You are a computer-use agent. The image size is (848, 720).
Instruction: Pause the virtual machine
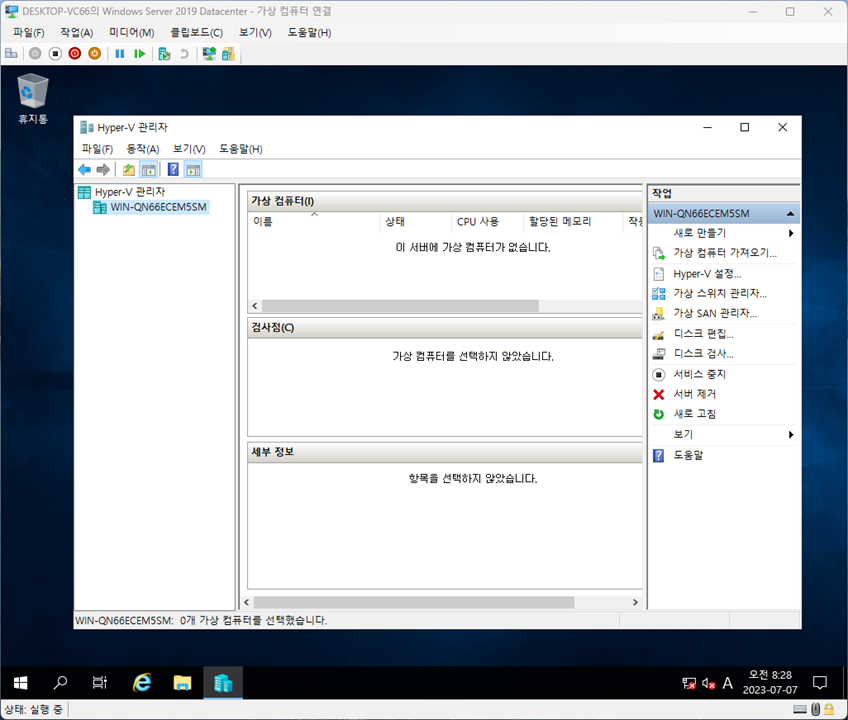[120, 54]
